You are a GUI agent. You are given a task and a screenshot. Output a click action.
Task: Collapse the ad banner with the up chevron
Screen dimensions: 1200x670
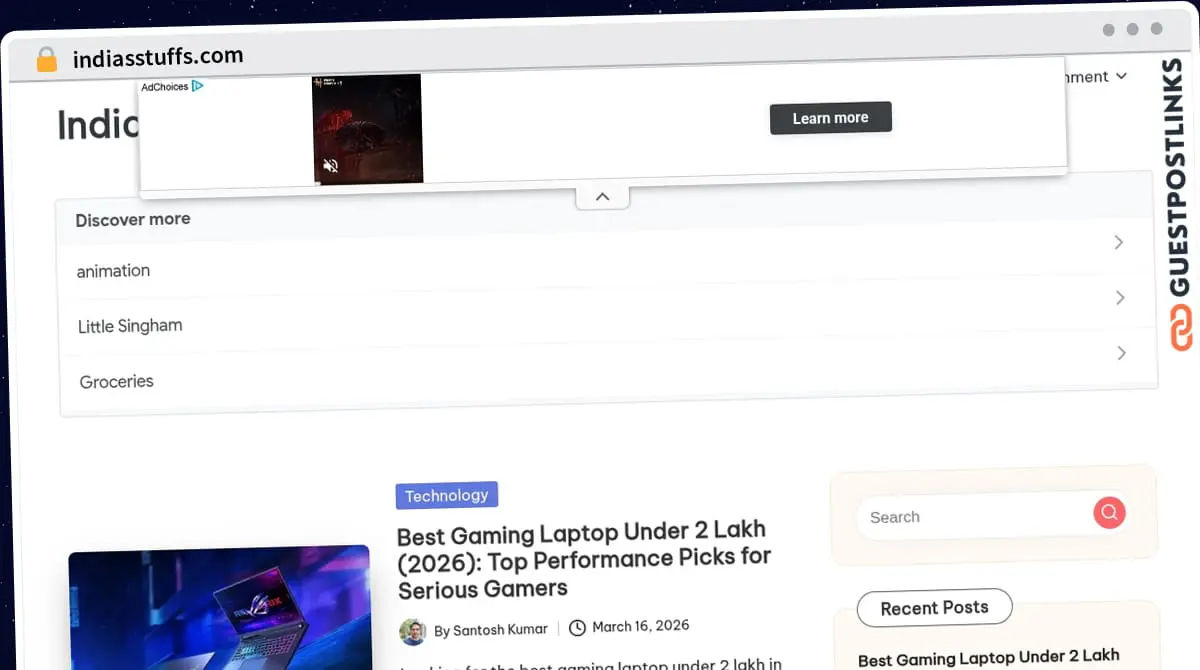pyautogui.click(x=602, y=197)
